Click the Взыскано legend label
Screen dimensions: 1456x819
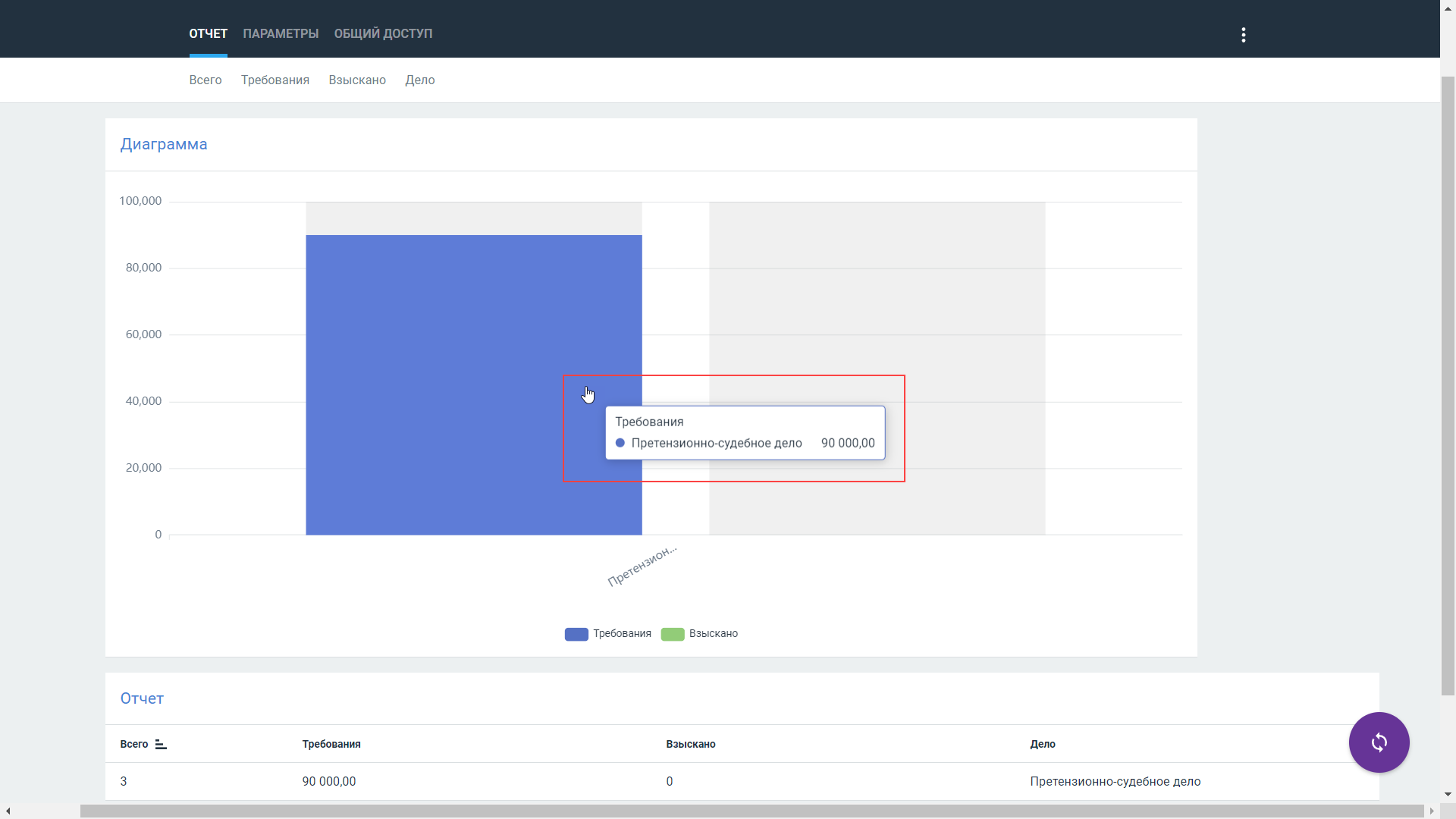coord(714,633)
